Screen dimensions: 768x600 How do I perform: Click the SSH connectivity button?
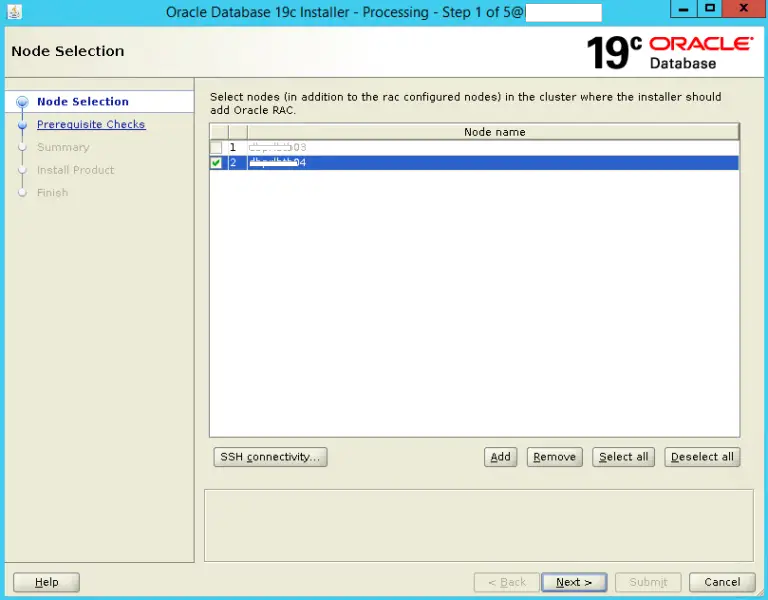pos(270,457)
